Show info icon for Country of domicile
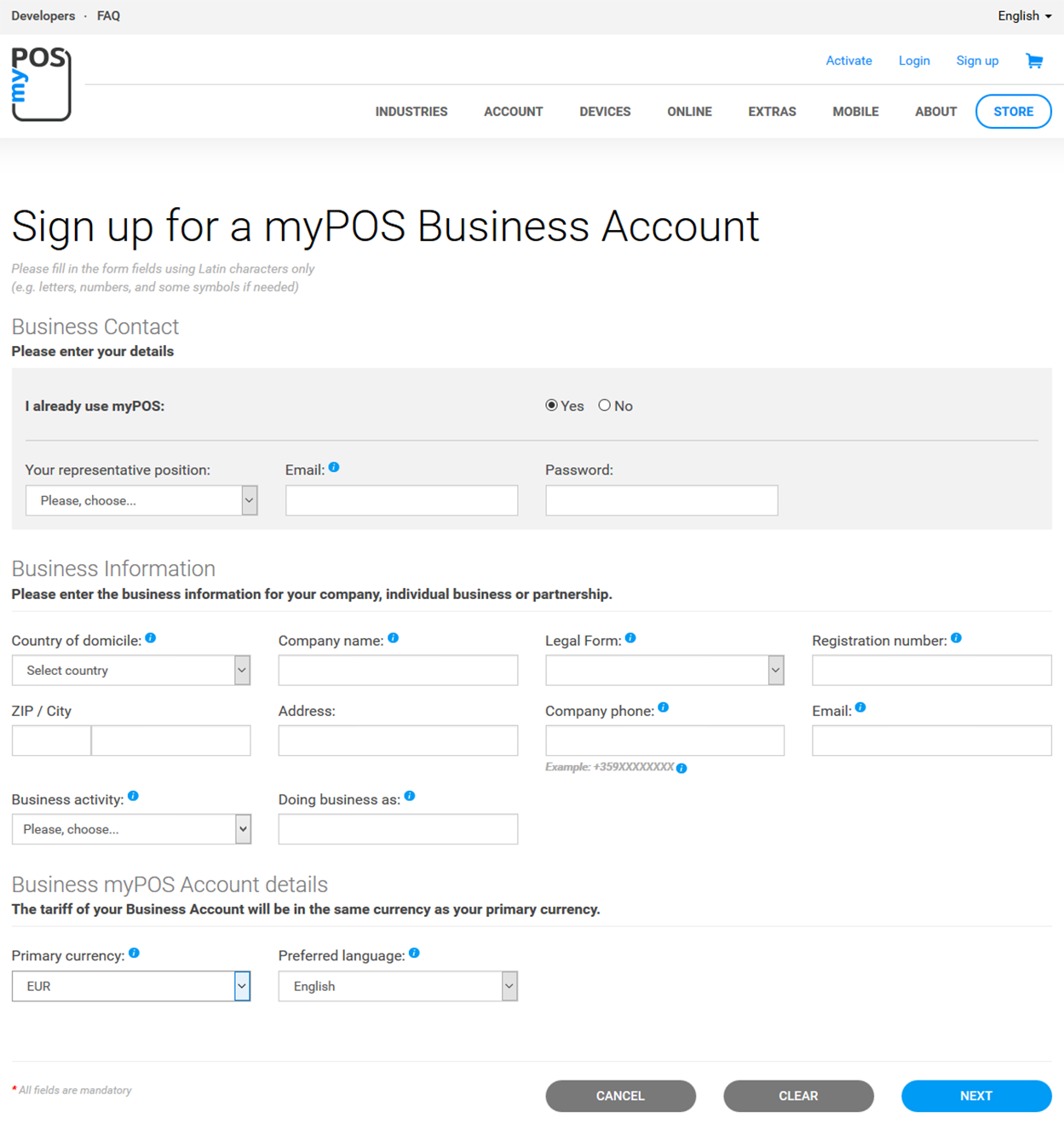This screenshot has height=1124, width=1064. (151, 637)
